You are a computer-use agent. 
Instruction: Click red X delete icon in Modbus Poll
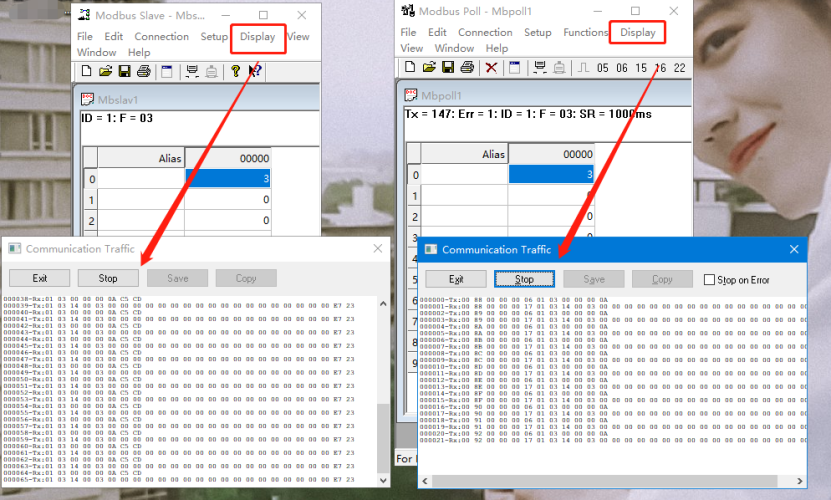coord(491,67)
